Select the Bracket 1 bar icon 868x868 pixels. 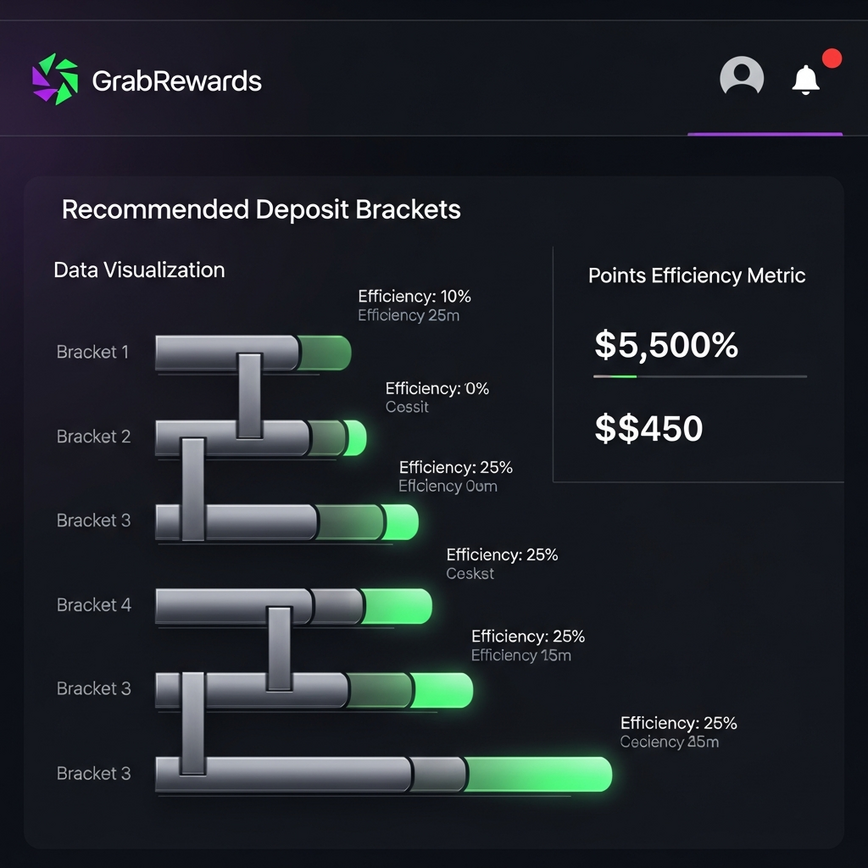[x=250, y=352]
